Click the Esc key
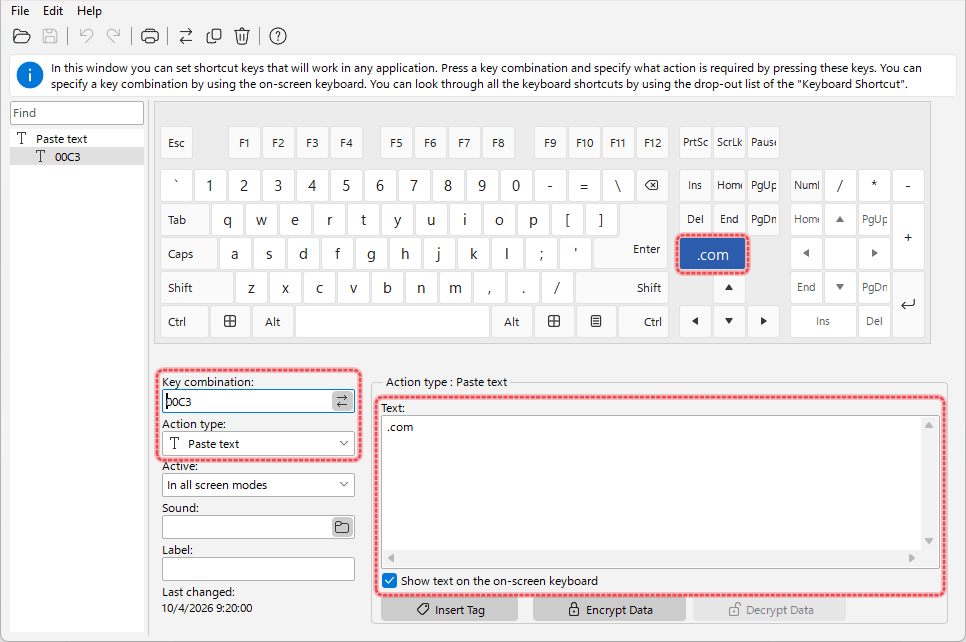The height and width of the screenshot is (642, 966). [176, 143]
